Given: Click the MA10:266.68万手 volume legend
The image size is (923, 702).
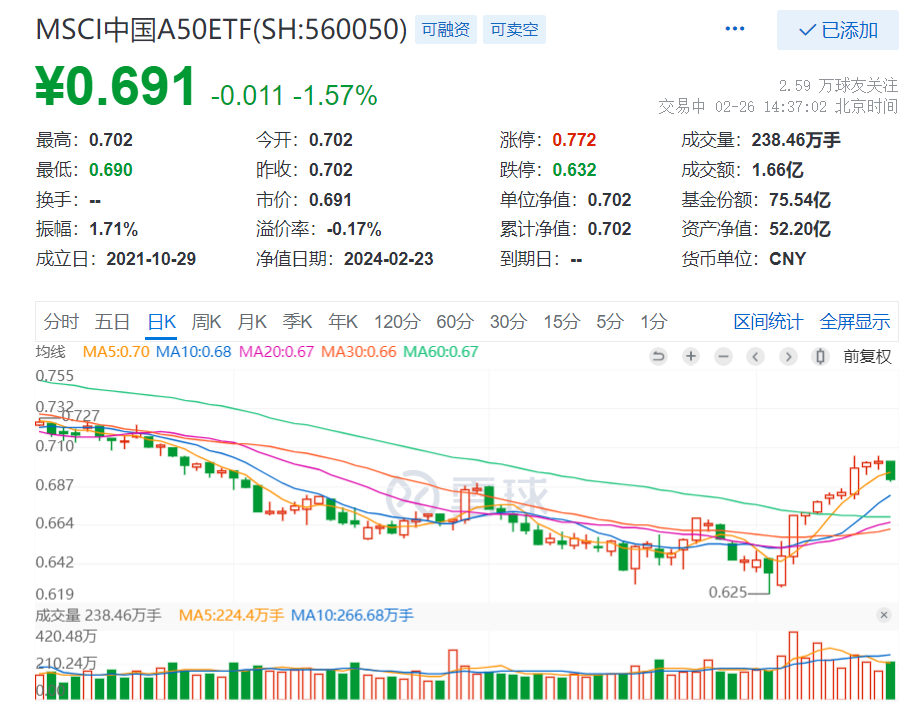Looking at the screenshot, I should click(x=353, y=616).
